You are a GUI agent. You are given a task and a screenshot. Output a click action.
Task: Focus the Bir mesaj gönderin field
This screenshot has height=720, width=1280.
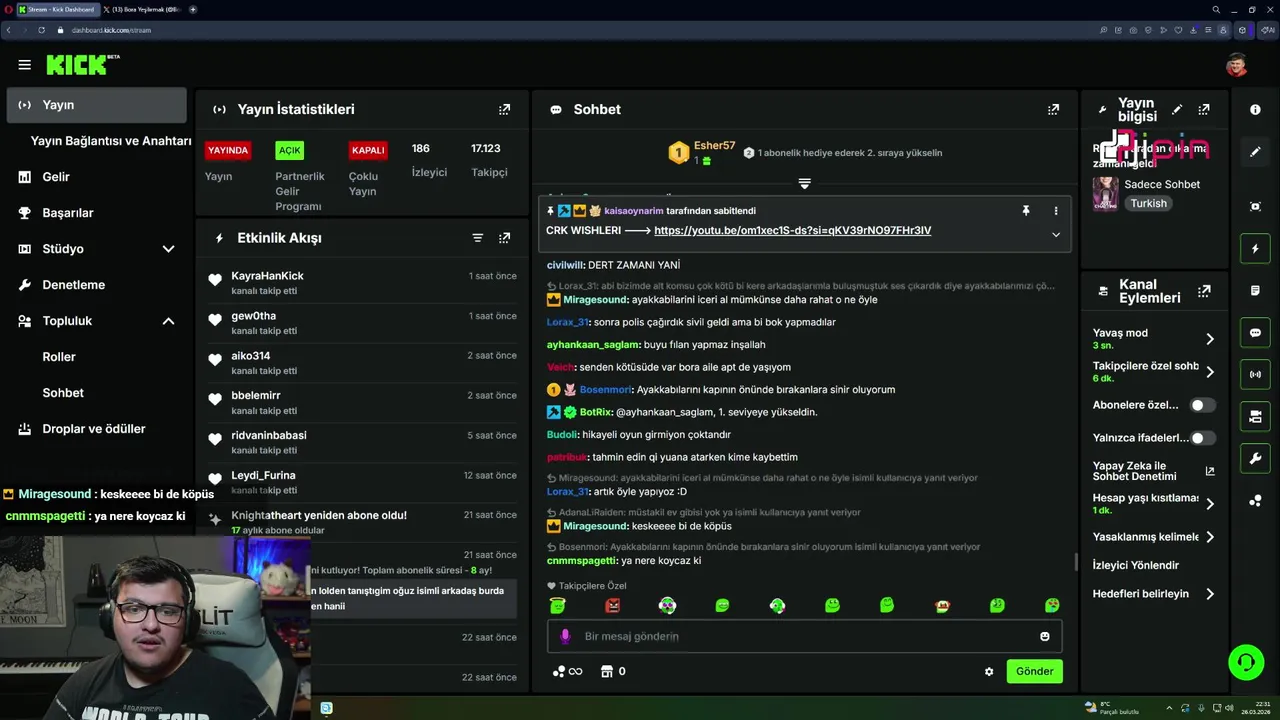point(805,636)
